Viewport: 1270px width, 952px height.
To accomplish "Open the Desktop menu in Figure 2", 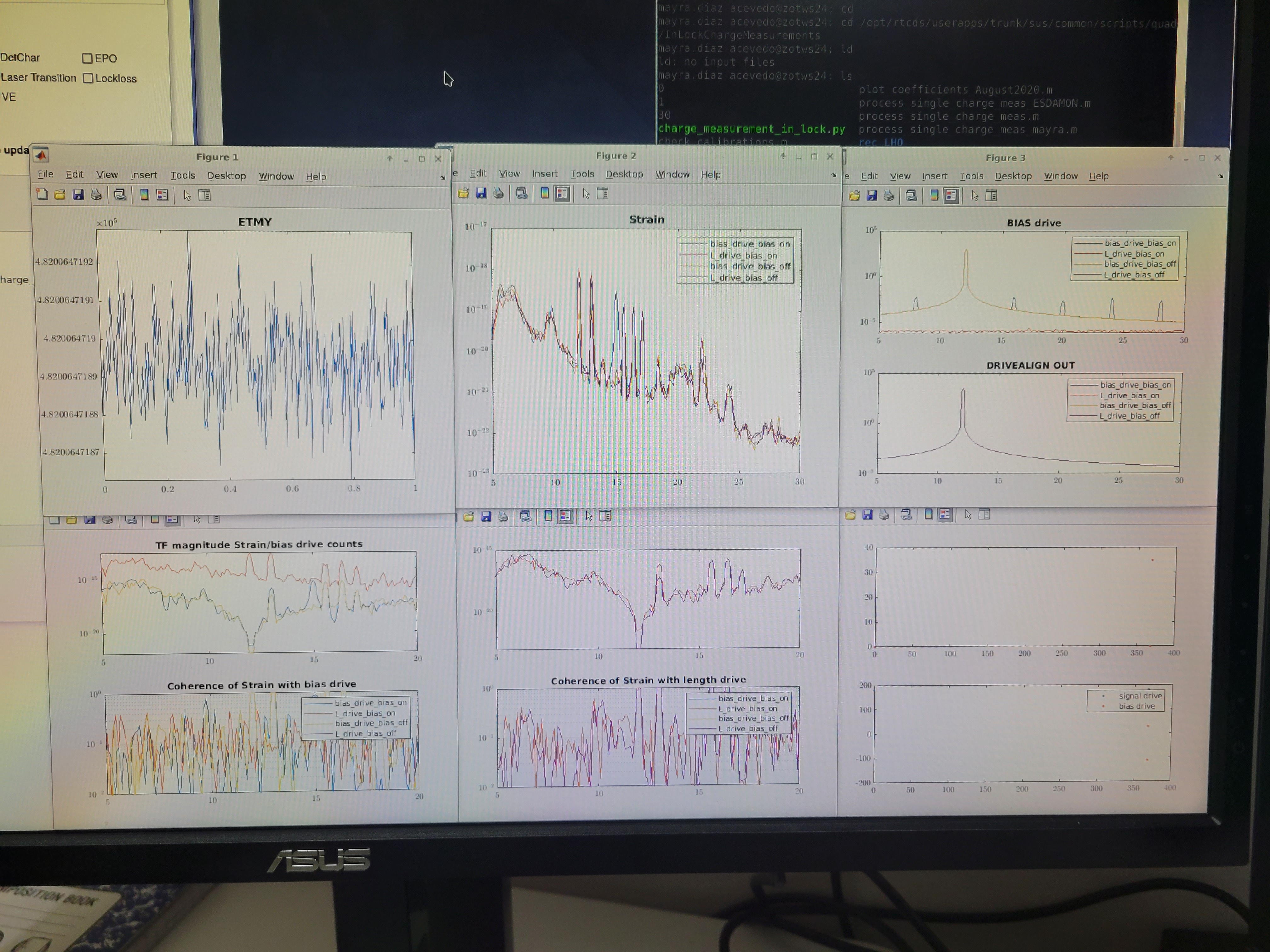I will tap(625, 174).
